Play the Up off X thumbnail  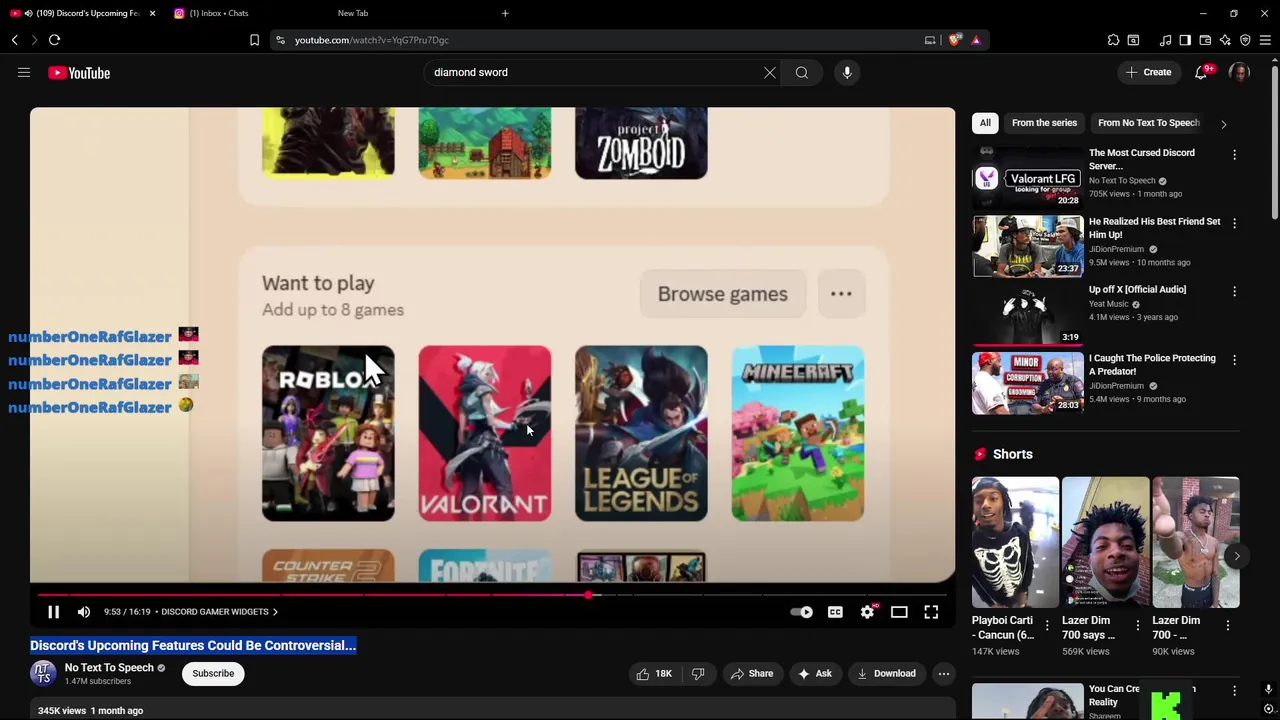pos(1027,314)
